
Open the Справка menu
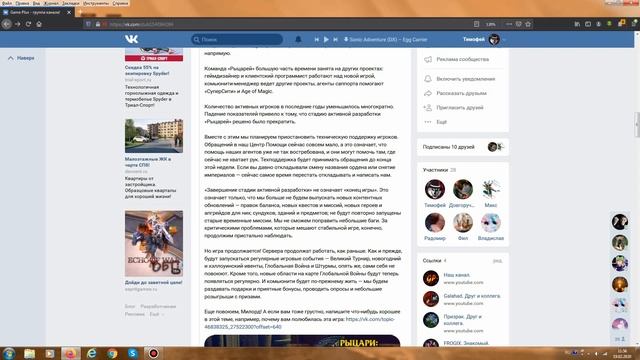pyautogui.click(x=120, y=3)
